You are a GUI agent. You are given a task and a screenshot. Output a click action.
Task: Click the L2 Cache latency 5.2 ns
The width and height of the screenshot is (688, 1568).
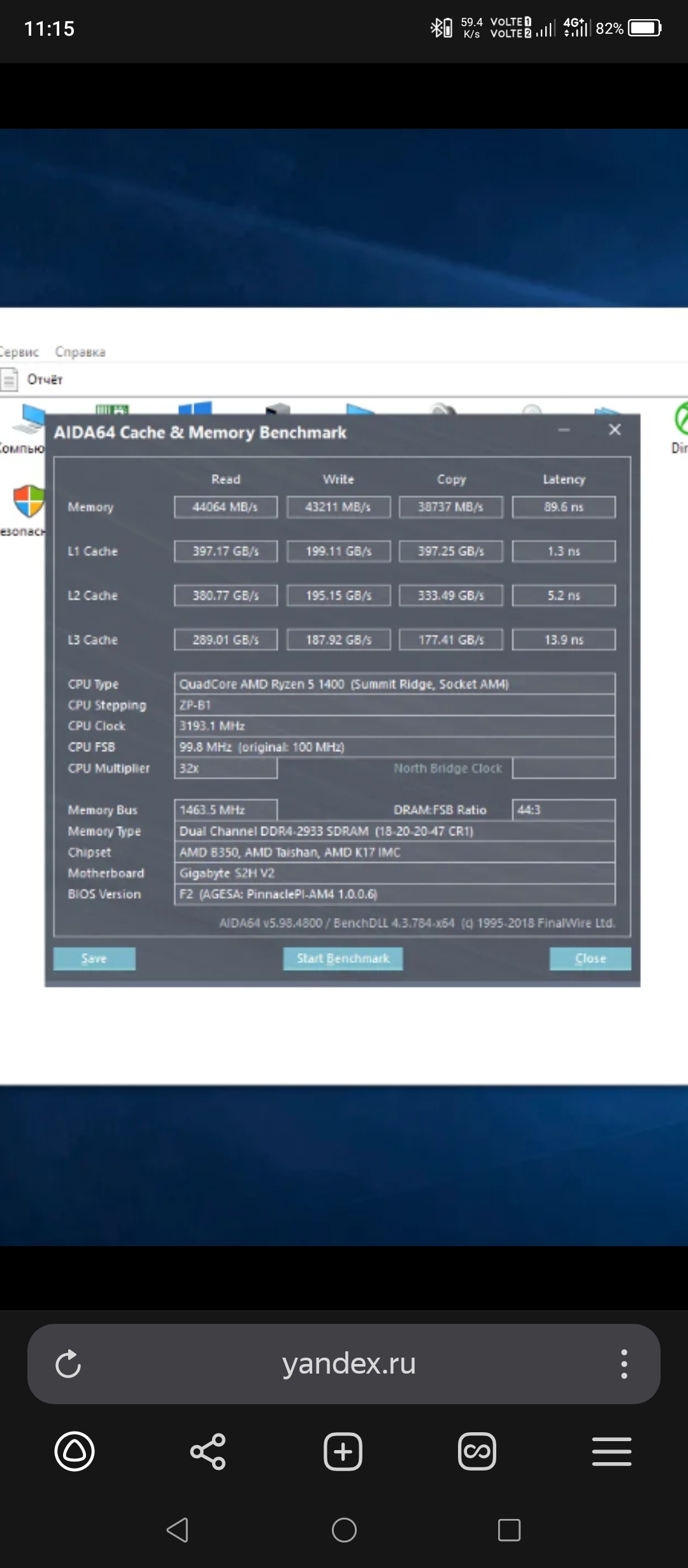click(x=564, y=595)
